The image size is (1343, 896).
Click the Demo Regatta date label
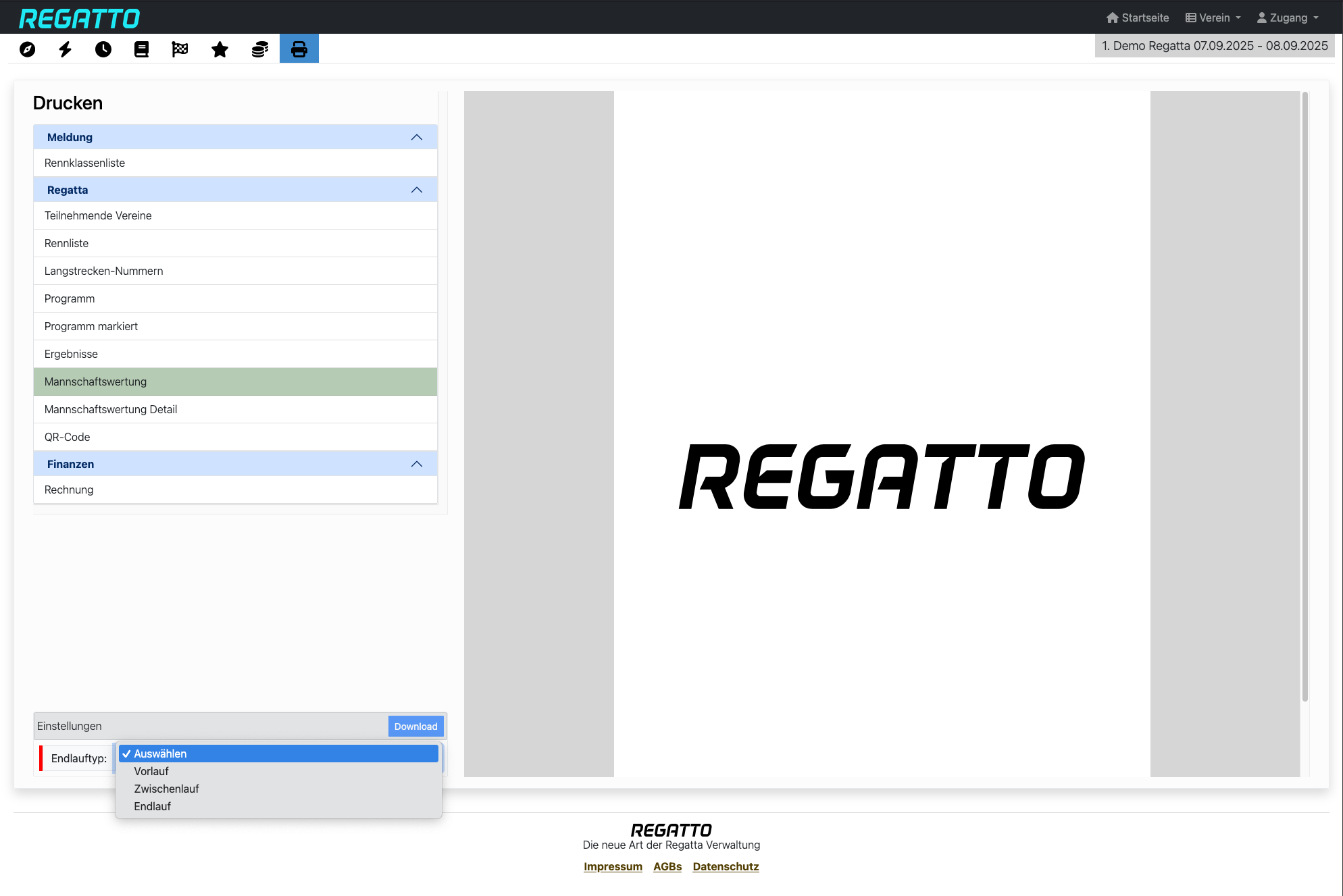coord(1215,46)
